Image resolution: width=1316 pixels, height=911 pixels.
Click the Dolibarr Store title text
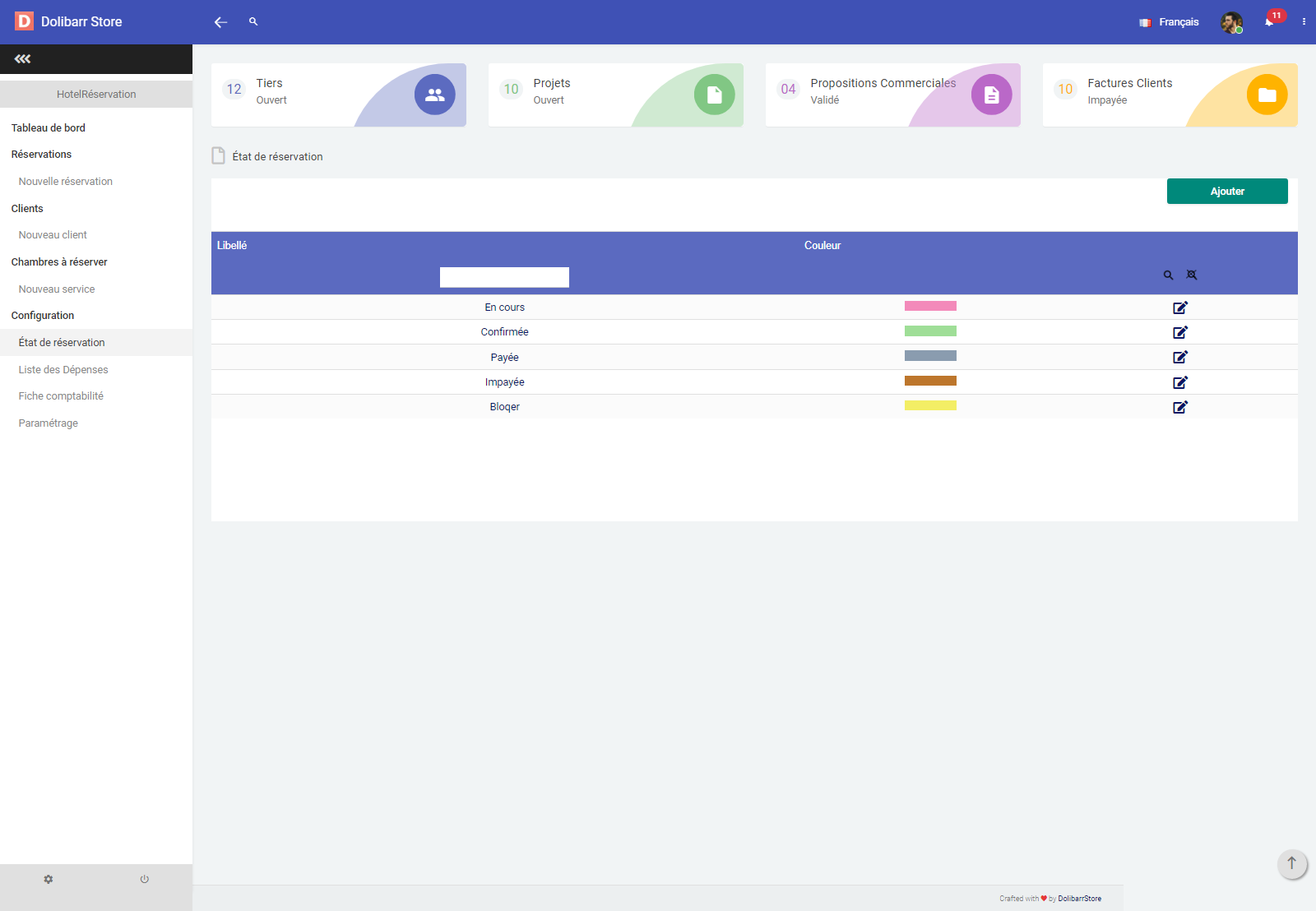coord(81,21)
